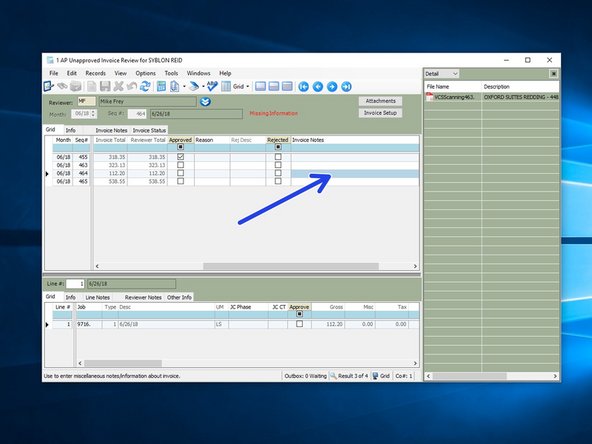Open the calculator toolbar icon

pos(161,86)
